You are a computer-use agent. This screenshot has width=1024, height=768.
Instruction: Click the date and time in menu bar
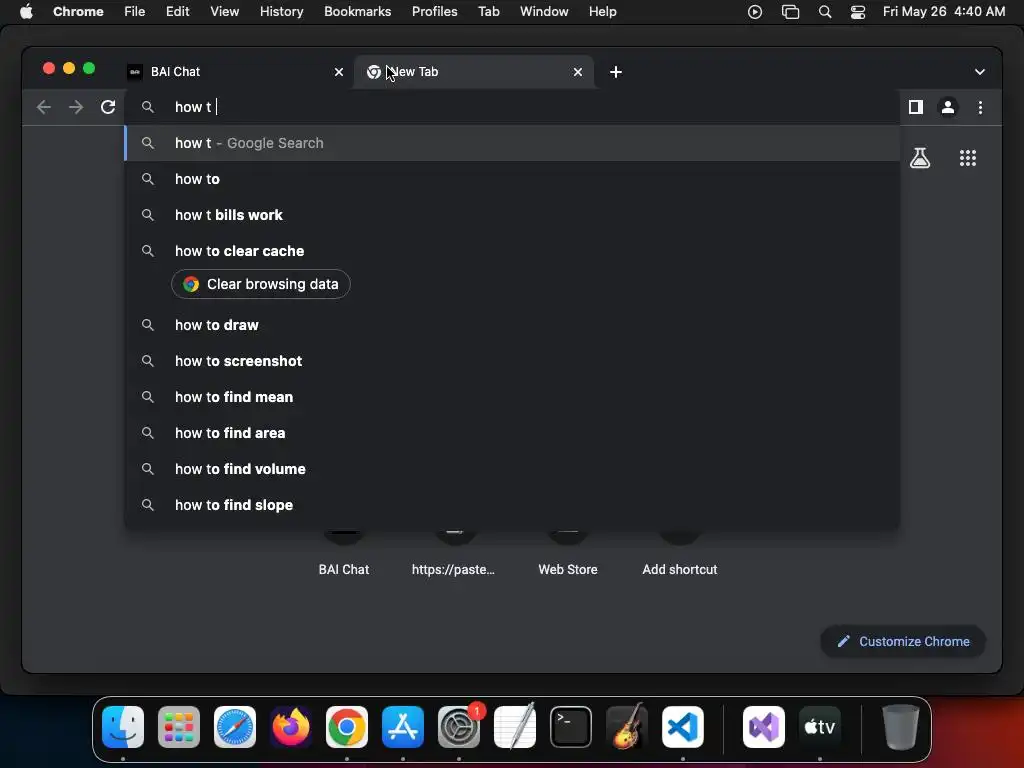(x=944, y=12)
